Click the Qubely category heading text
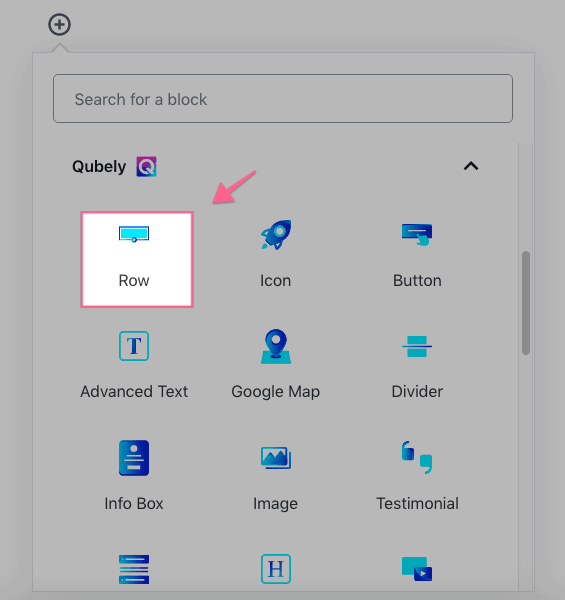 (x=99, y=167)
